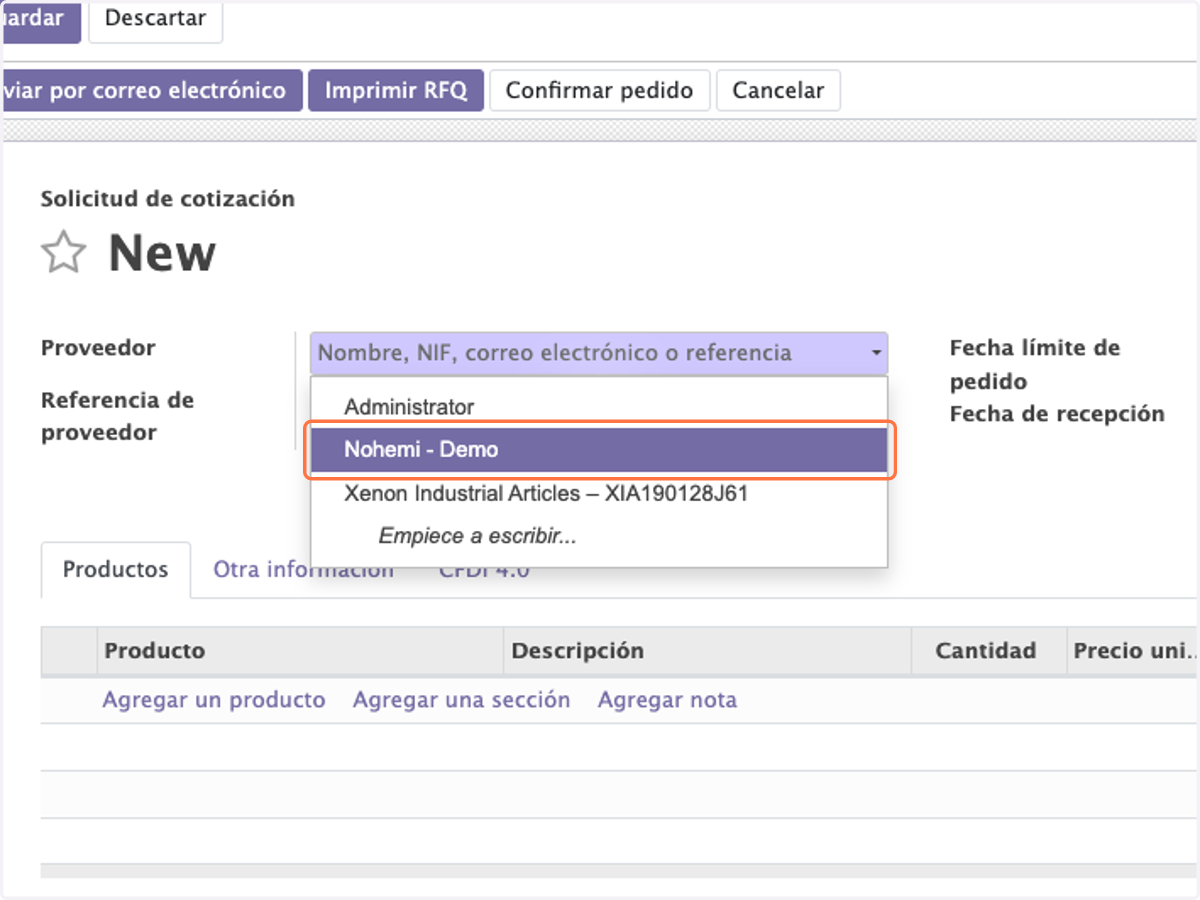Select Administrator from supplier list
This screenshot has height=900, width=1200.
tap(599, 407)
